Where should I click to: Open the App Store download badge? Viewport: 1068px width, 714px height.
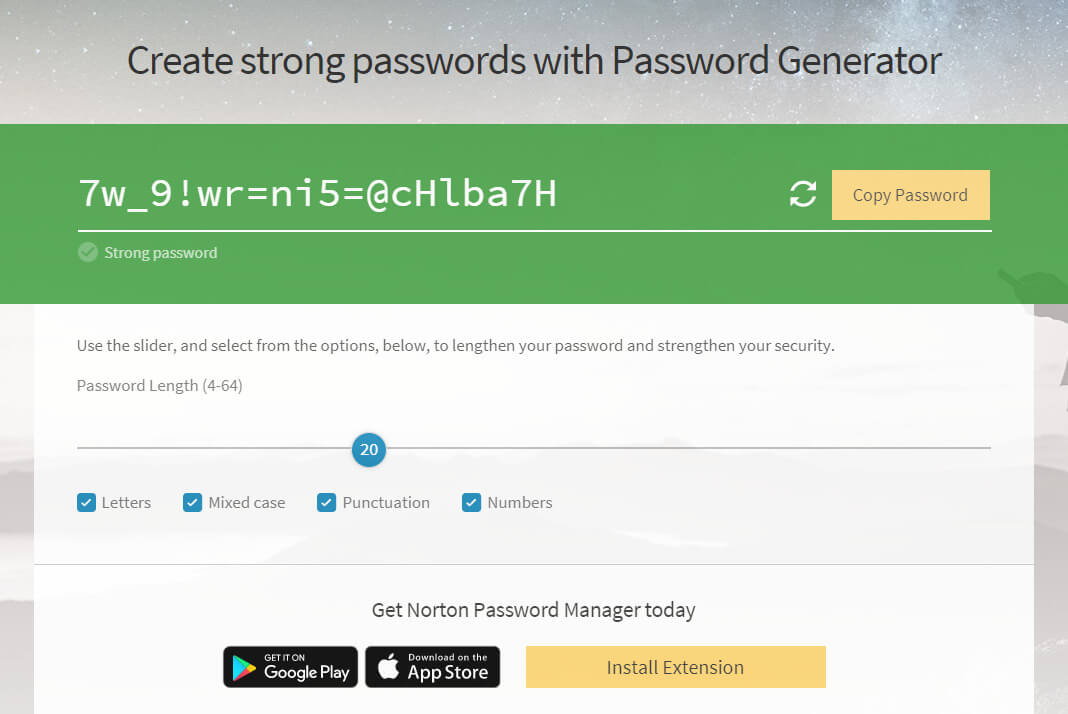432,667
